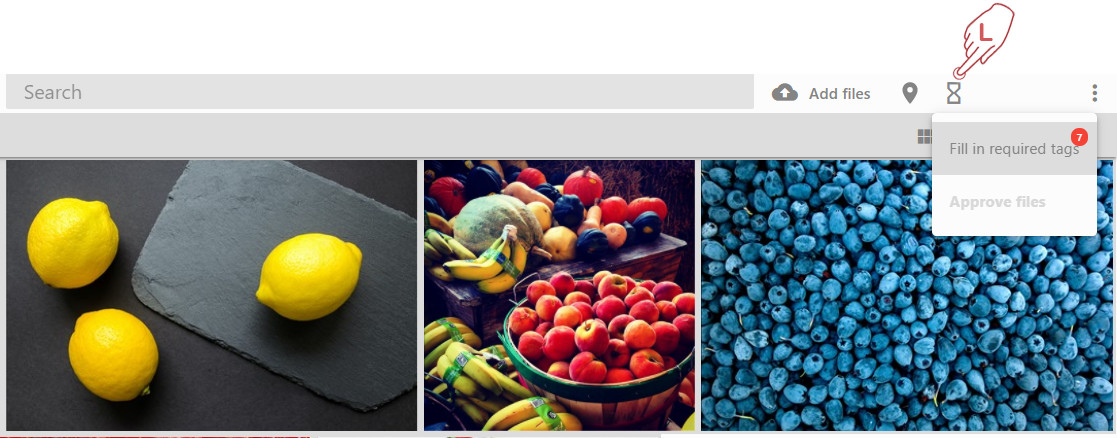The width and height of the screenshot is (1117, 438).
Task: Open the lemons photo thumbnail
Action: click(x=212, y=295)
